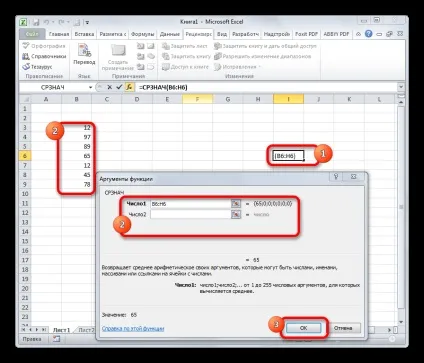Screen dimensions: 424x363
Task: Click the vertical scrollbar of the sheet
Action: (401, 207)
